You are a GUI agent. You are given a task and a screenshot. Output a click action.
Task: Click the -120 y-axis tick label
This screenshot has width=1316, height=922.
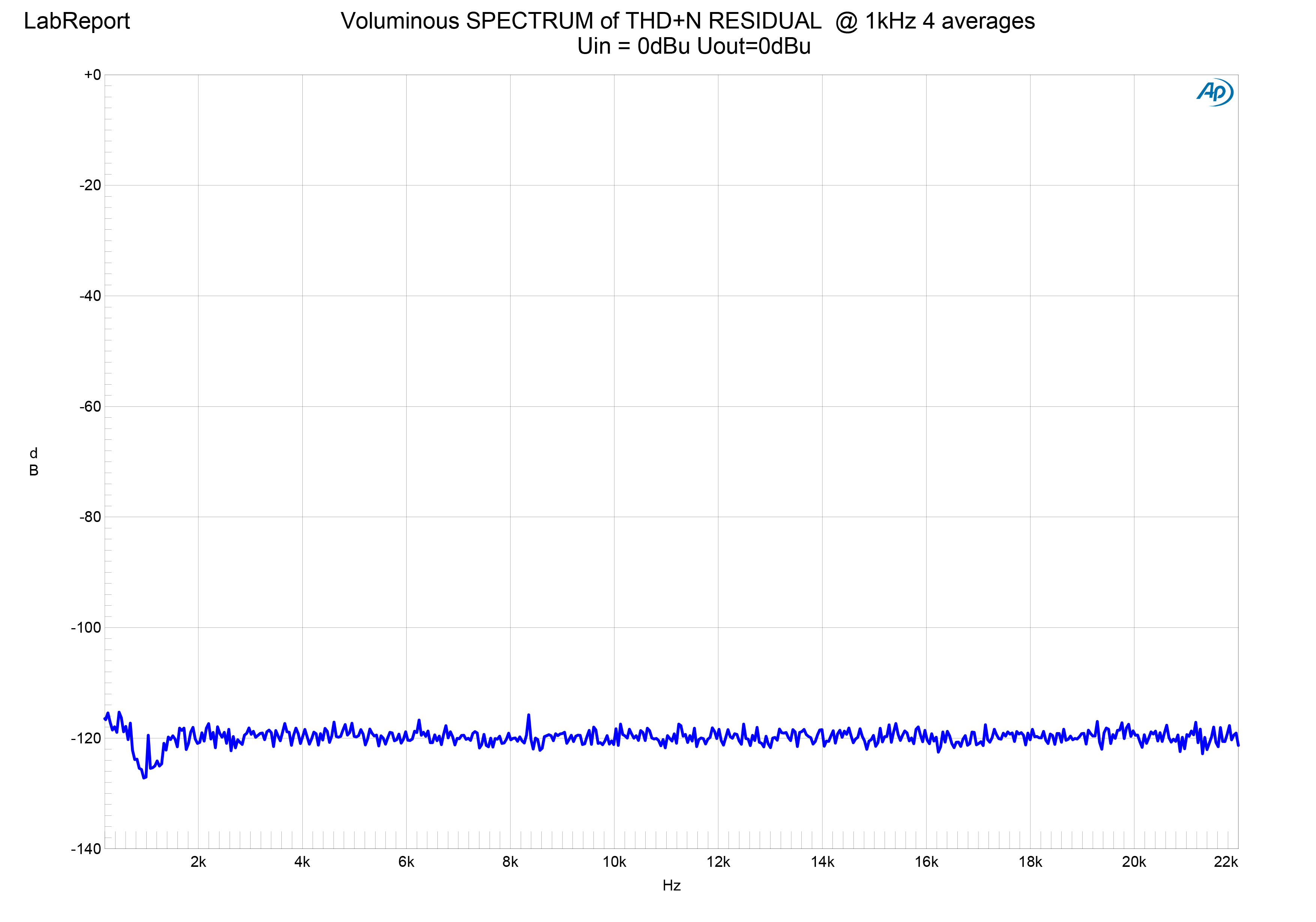pyautogui.click(x=86, y=739)
